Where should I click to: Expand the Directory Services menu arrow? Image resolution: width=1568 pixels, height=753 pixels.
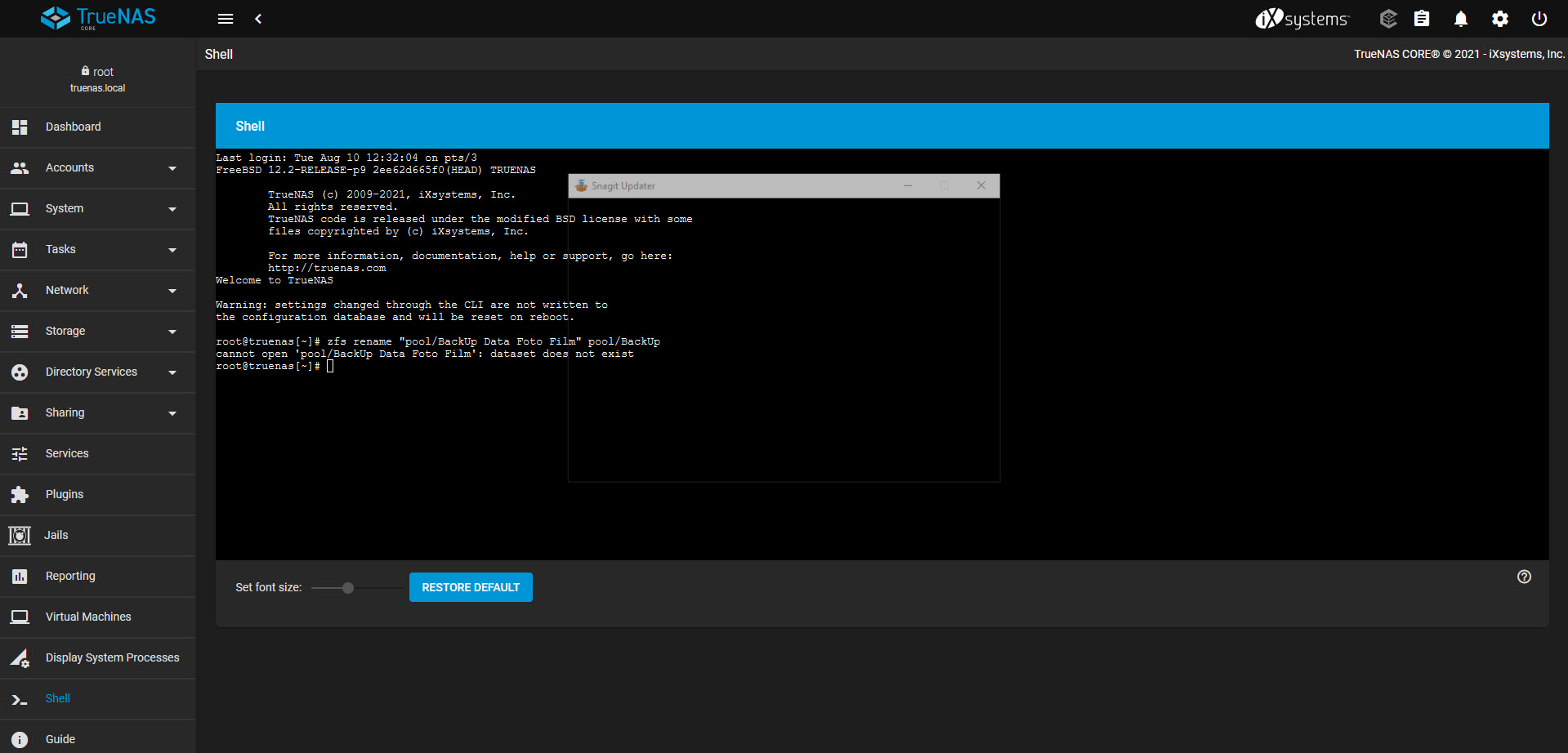pyautogui.click(x=172, y=372)
